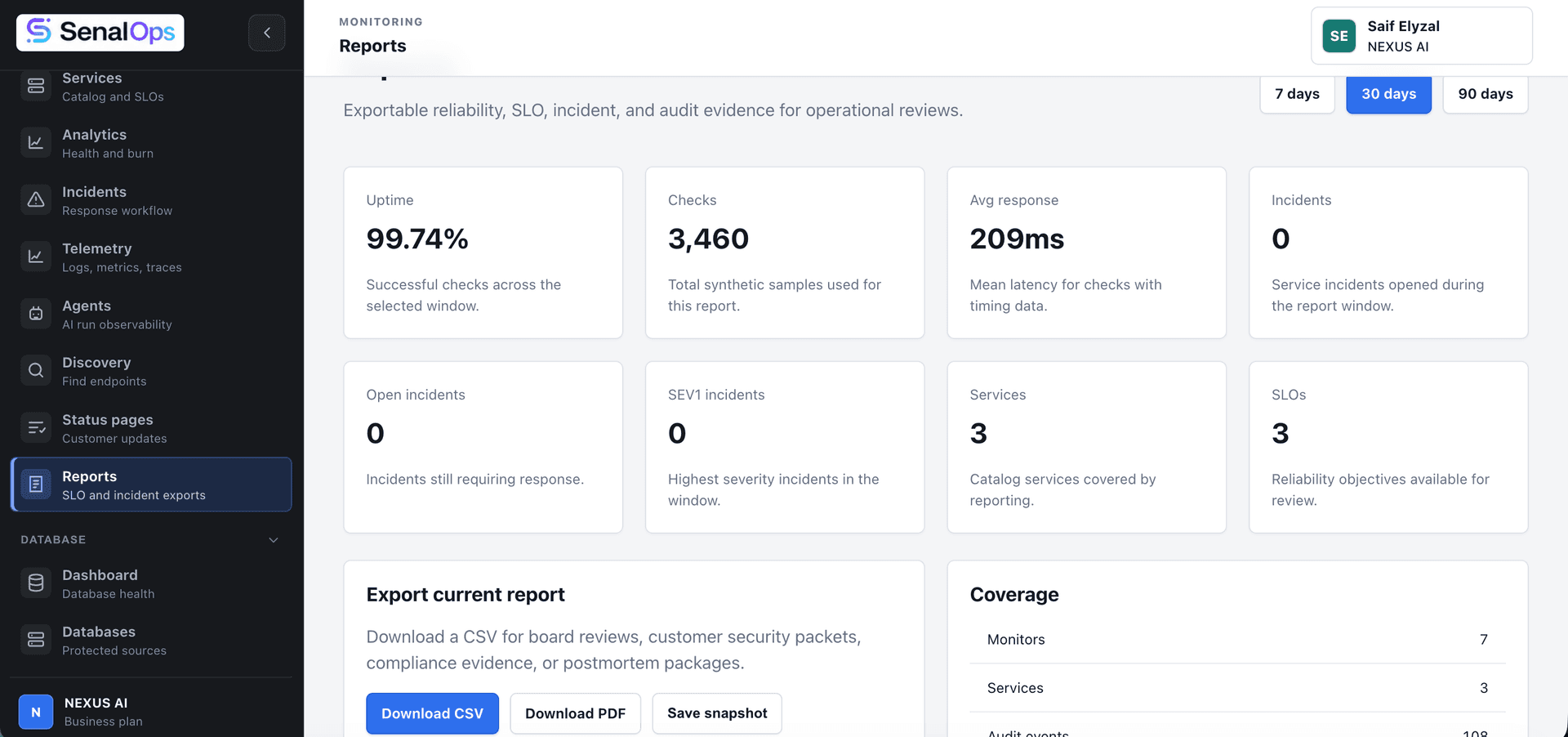
Task: Click the SE user avatar
Action: [x=1339, y=36]
